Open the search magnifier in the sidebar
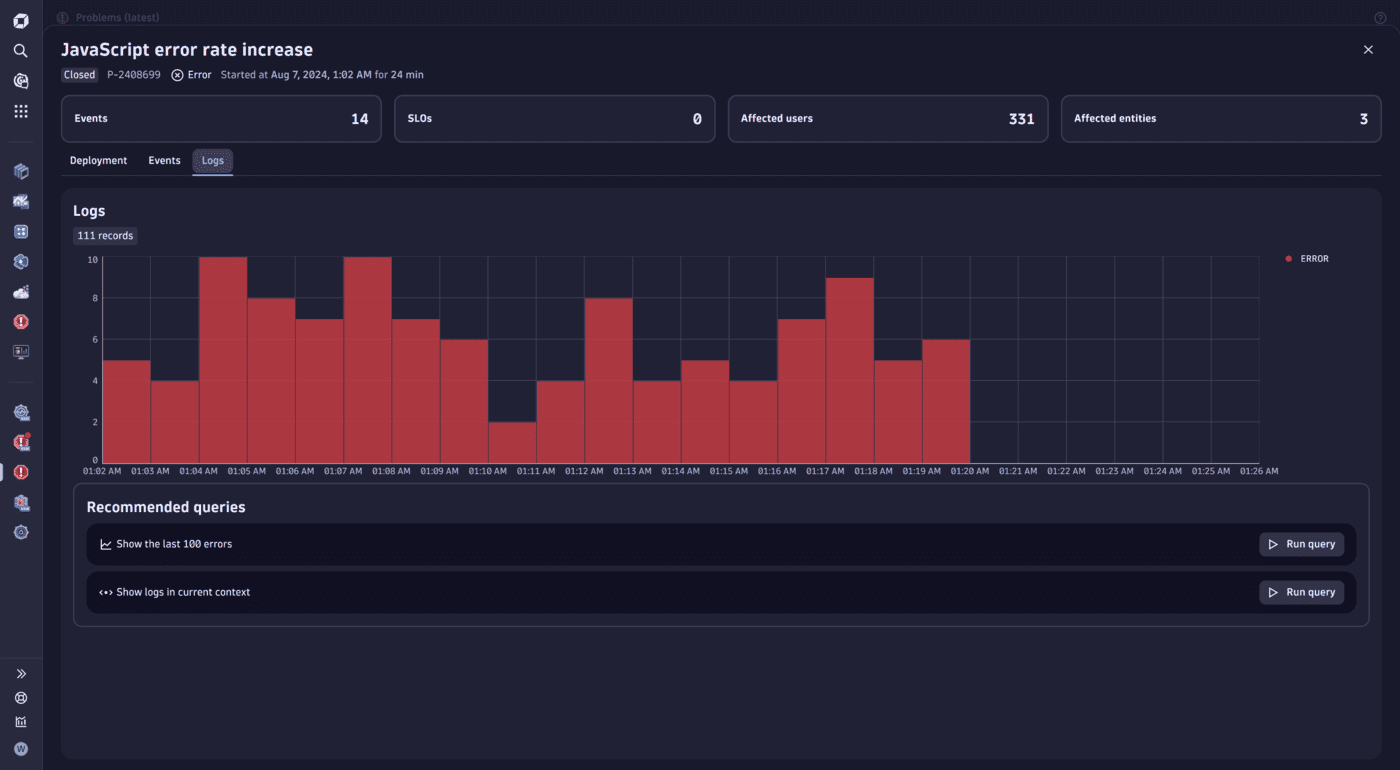The height and width of the screenshot is (770, 1400). click(x=20, y=50)
